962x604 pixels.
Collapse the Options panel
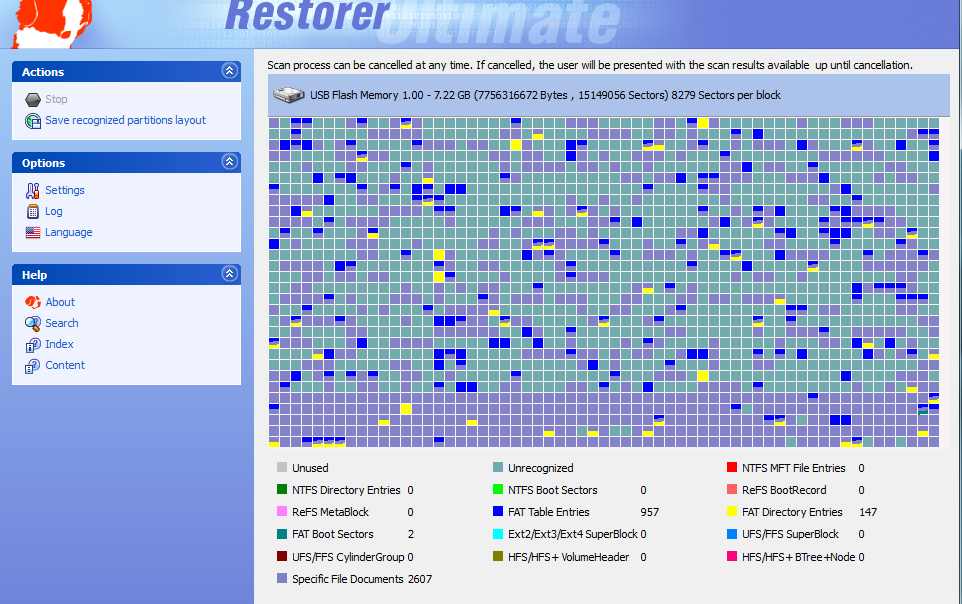pyautogui.click(x=229, y=162)
